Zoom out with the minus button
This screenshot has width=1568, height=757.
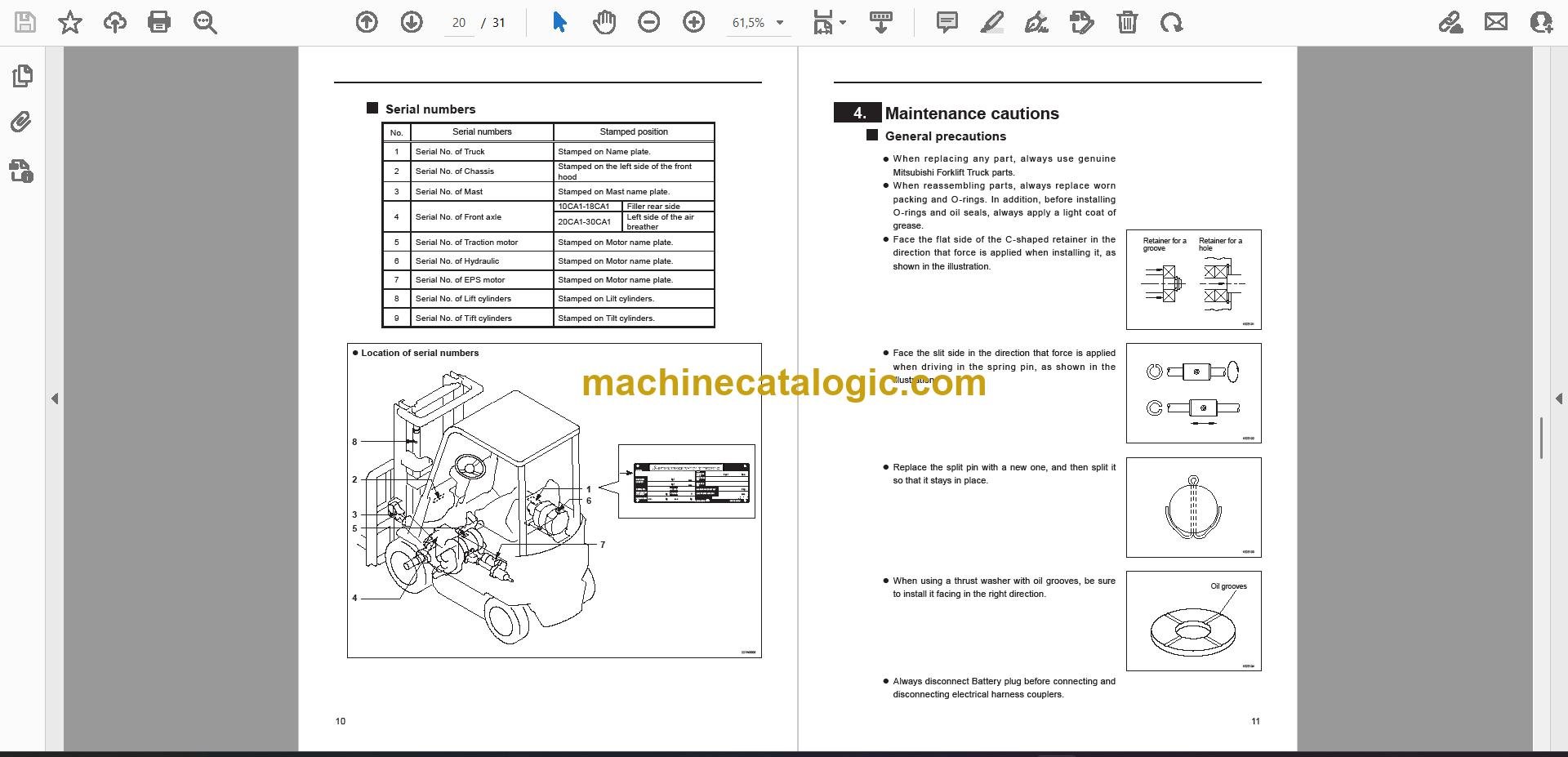649,22
